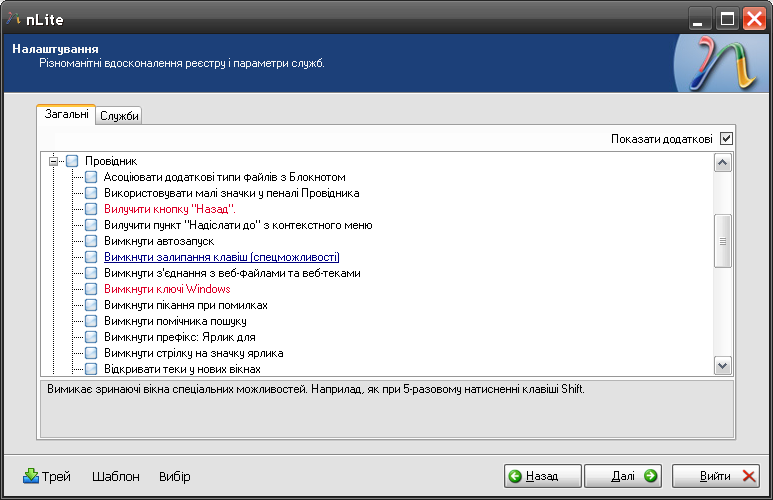Click the scrollbar down arrow in the list
Screen dimensions: 773x500
pyautogui.click(x=723, y=366)
